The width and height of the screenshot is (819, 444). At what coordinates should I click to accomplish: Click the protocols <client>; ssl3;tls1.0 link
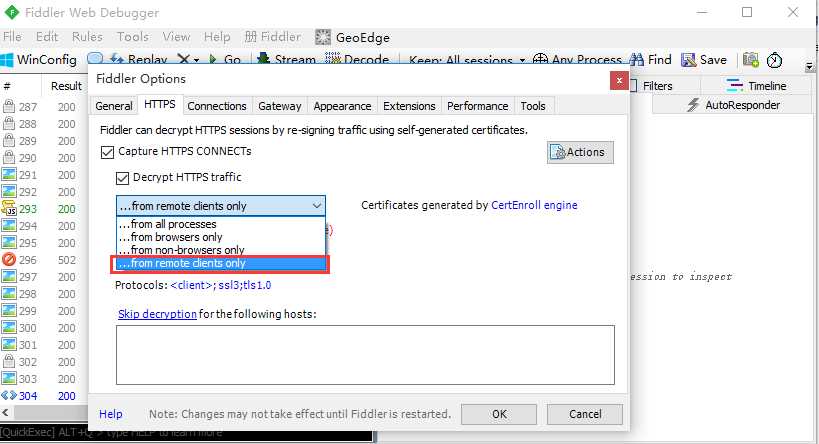point(220,285)
